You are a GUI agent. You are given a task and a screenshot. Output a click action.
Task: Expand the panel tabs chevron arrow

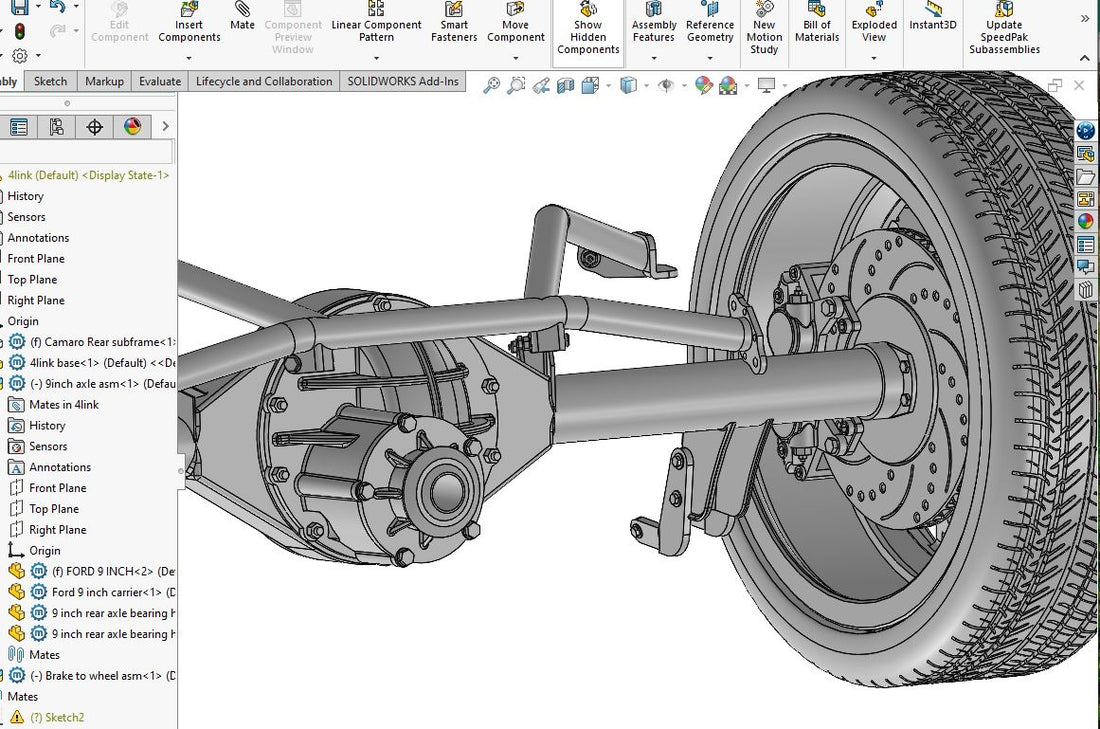pos(165,127)
